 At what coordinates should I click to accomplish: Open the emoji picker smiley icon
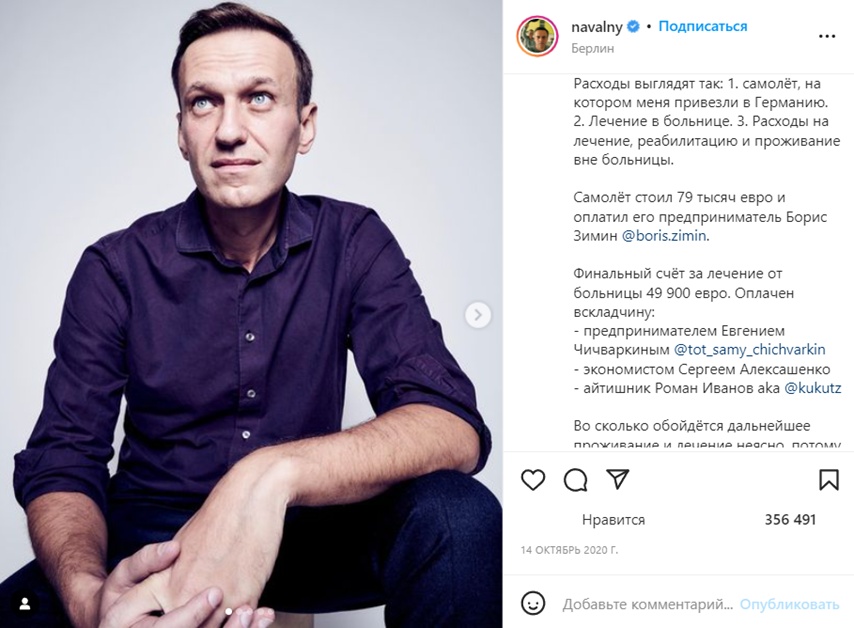click(533, 603)
